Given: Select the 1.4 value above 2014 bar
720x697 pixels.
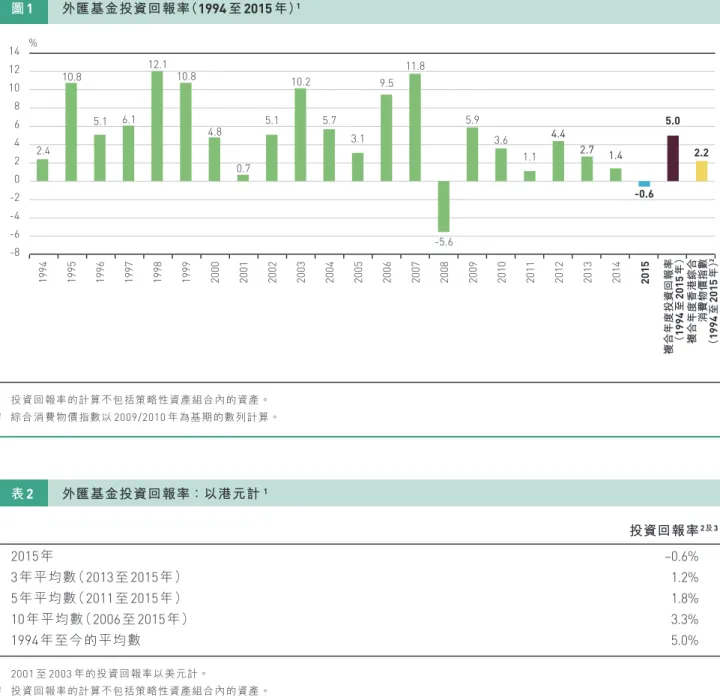Looking at the screenshot, I should 616,156.
